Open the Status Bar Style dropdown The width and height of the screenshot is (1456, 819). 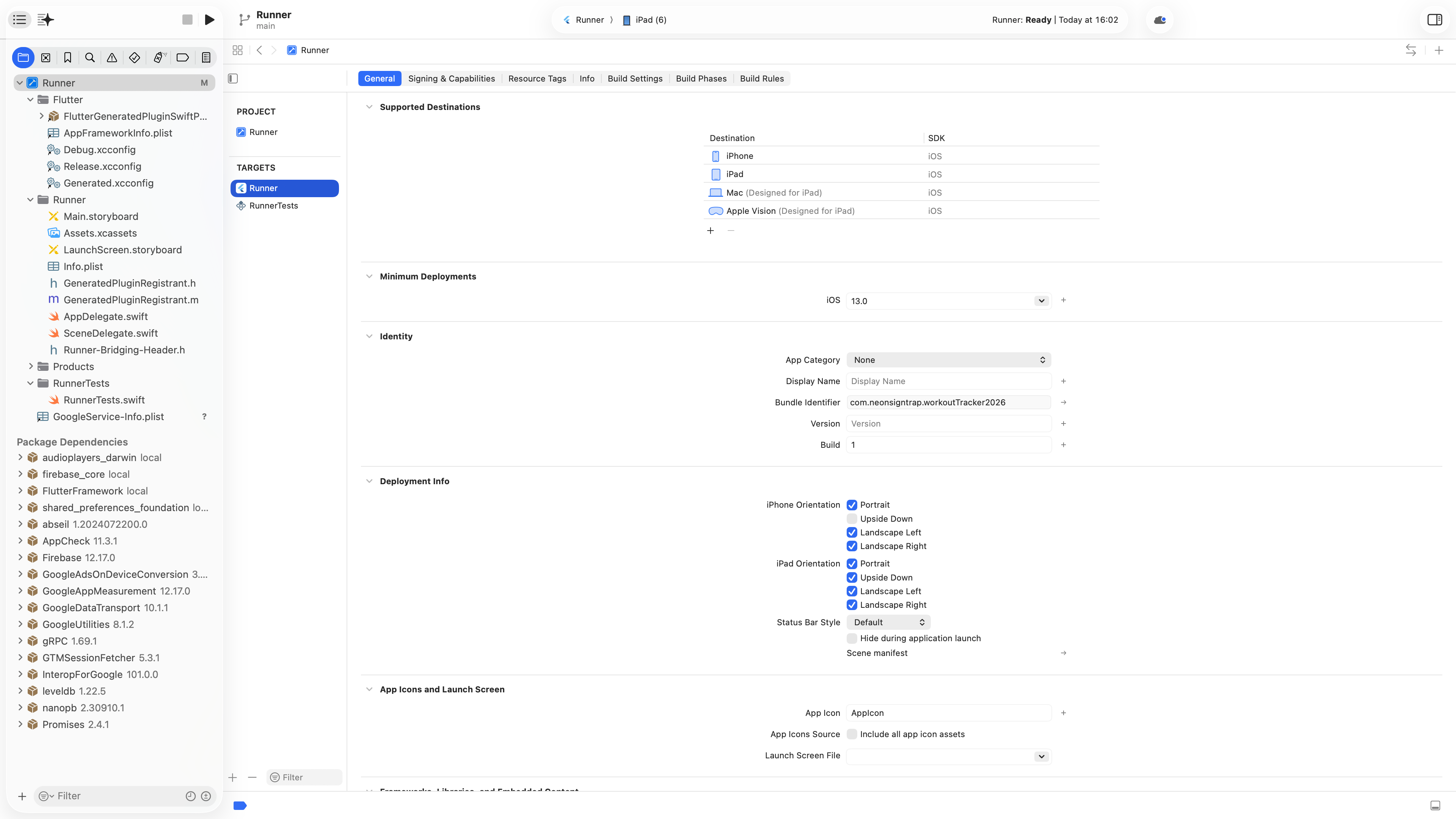click(888, 622)
